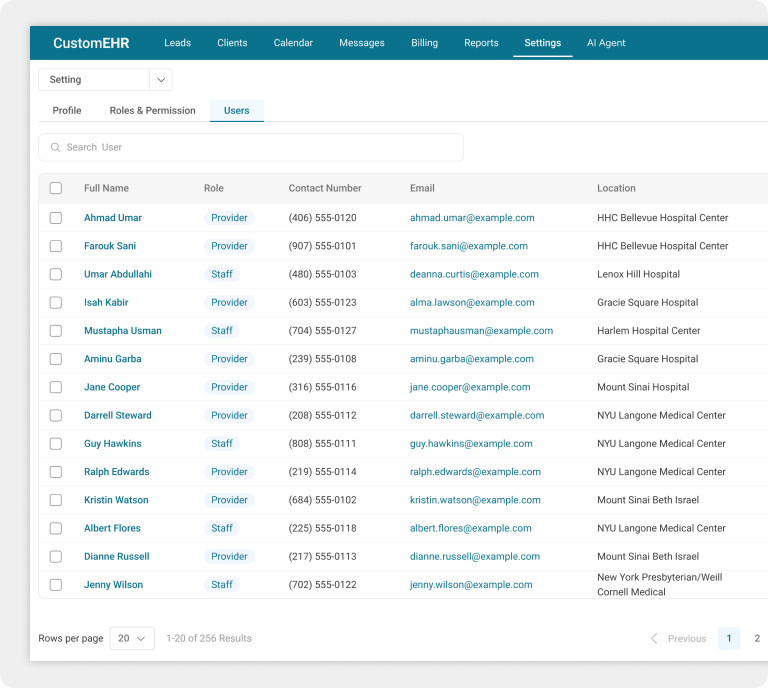The width and height of the screenshot is (768, 688).
Task: Click the Email column header
Action: (x=422, y=188)
